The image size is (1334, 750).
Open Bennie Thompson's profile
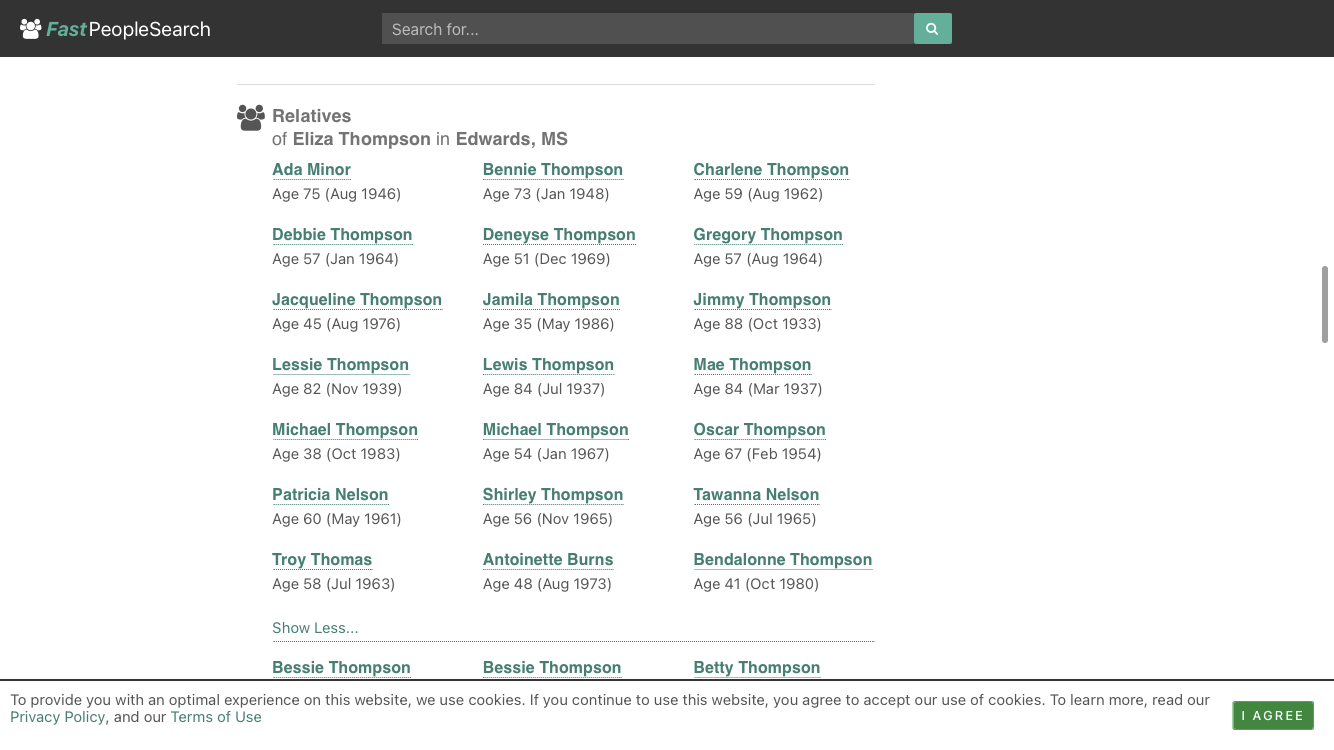(553, 169)
